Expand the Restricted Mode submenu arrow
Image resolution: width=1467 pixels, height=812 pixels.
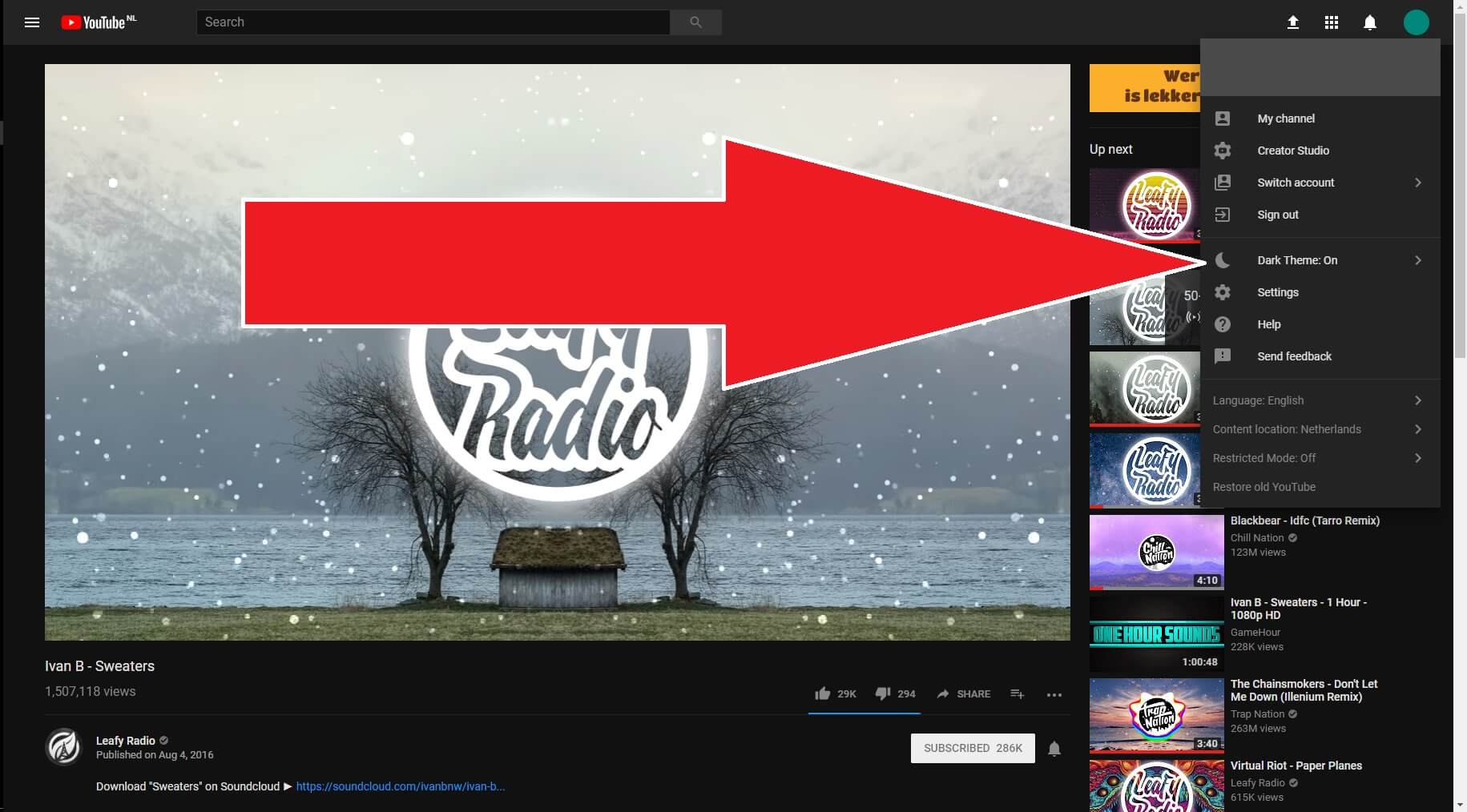pos(1418,458)
